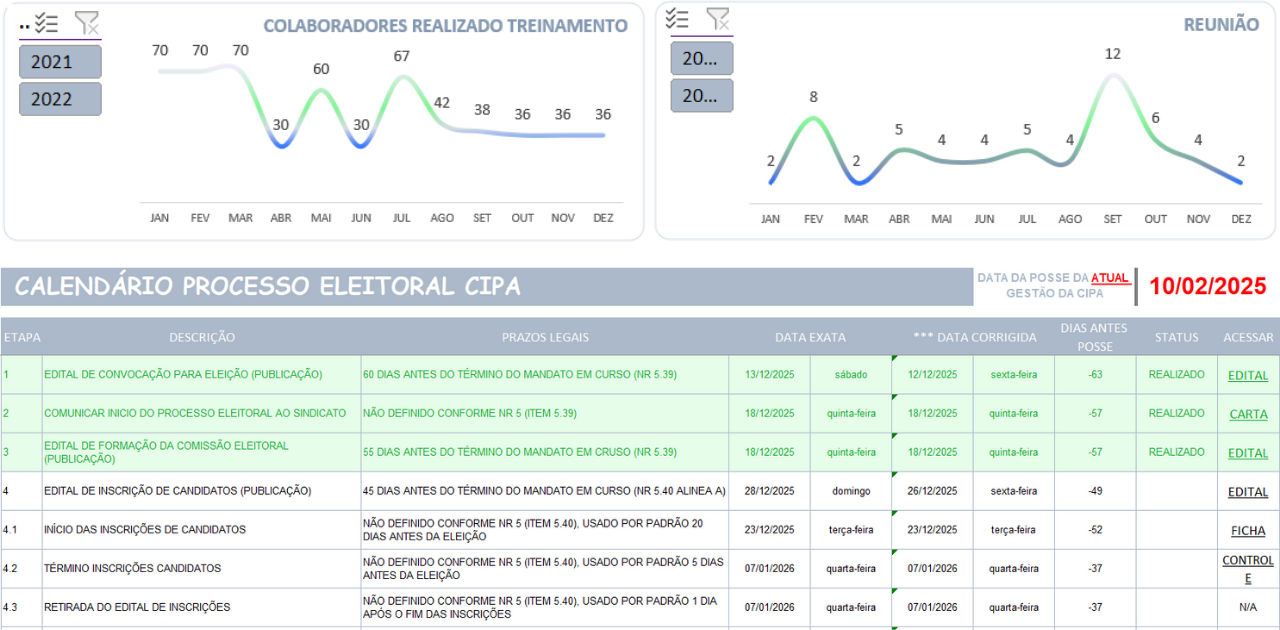Clear filter on the Reunião slicer
The width and height of the screenshot is (1280, 630).
(717, 19)
